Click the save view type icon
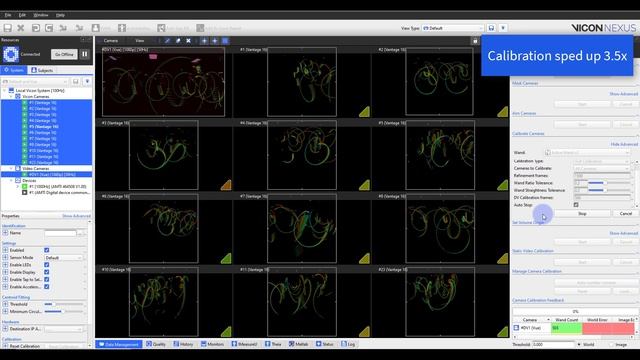Viewport: 640px width, 360px height. (x=491, y=28)
